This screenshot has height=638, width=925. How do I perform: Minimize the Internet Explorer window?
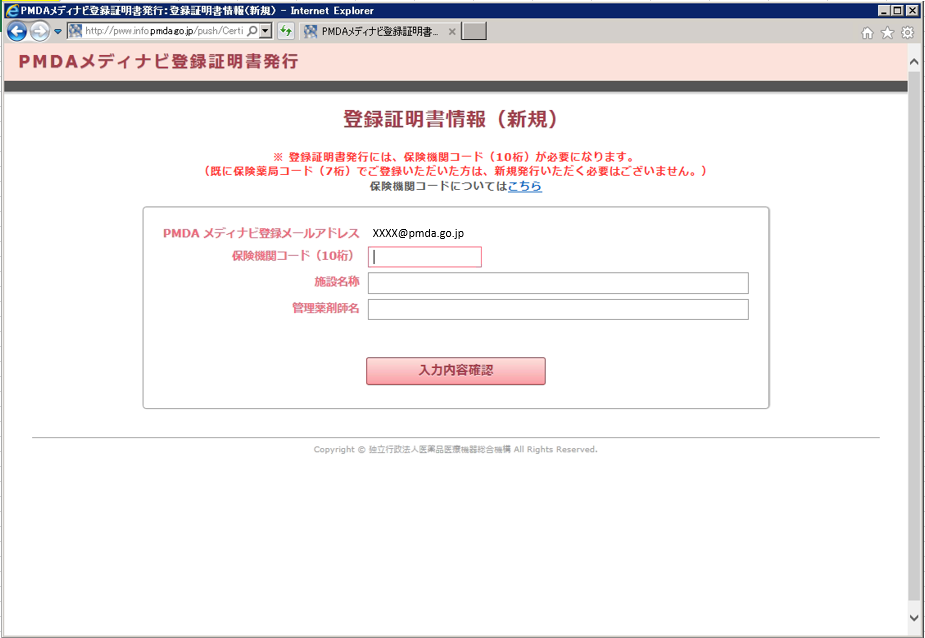pos(884,11)
